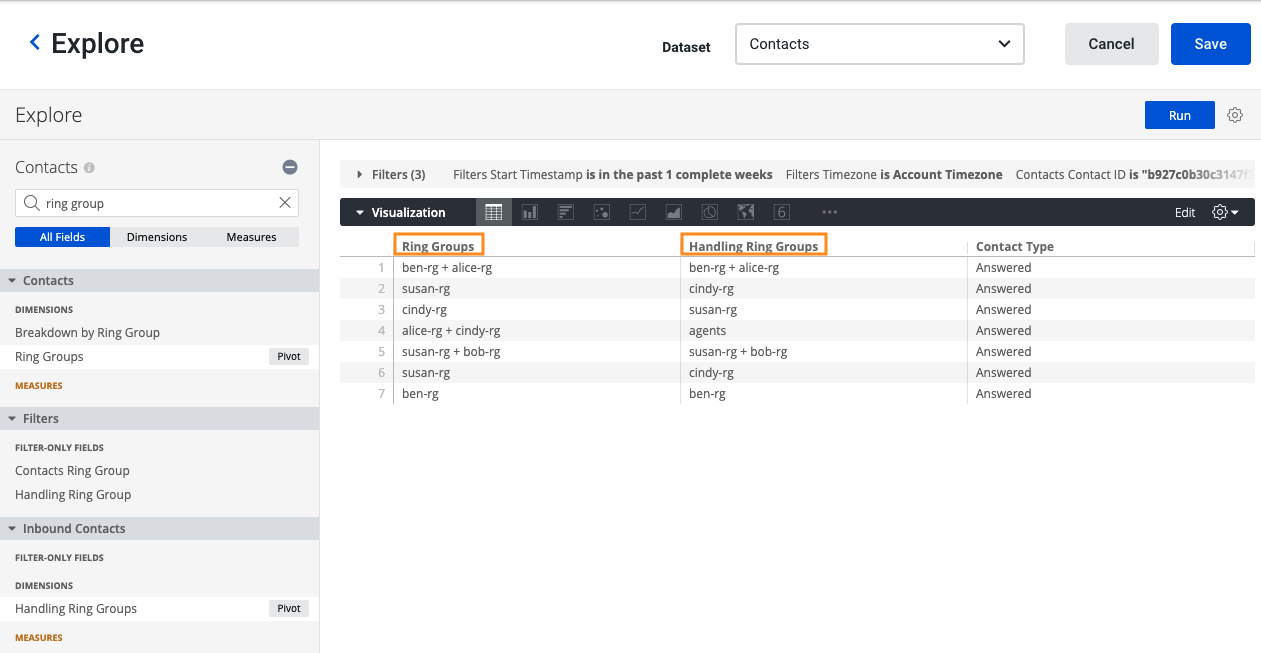Collapse the Visualization panel
The height and width of the screenshot is (653, 1261).
362,211
